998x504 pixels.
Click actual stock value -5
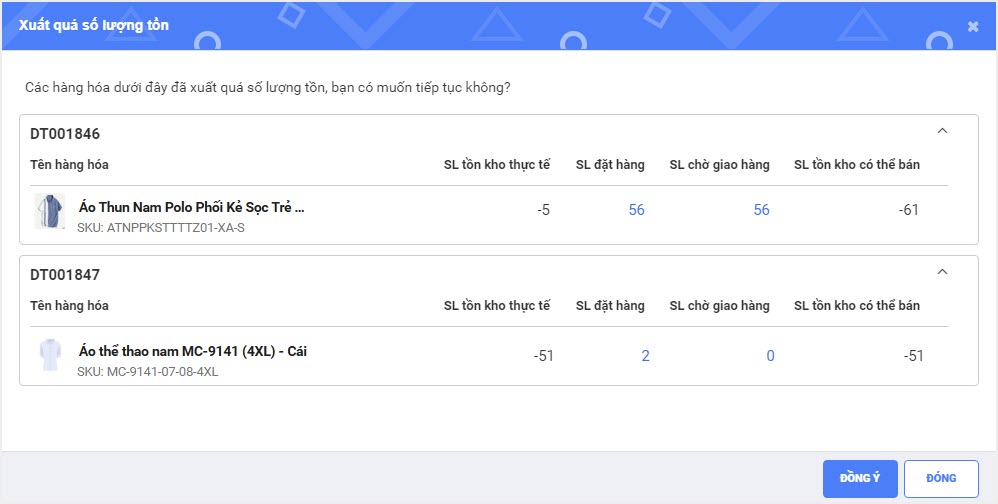(x=541, y=210)
